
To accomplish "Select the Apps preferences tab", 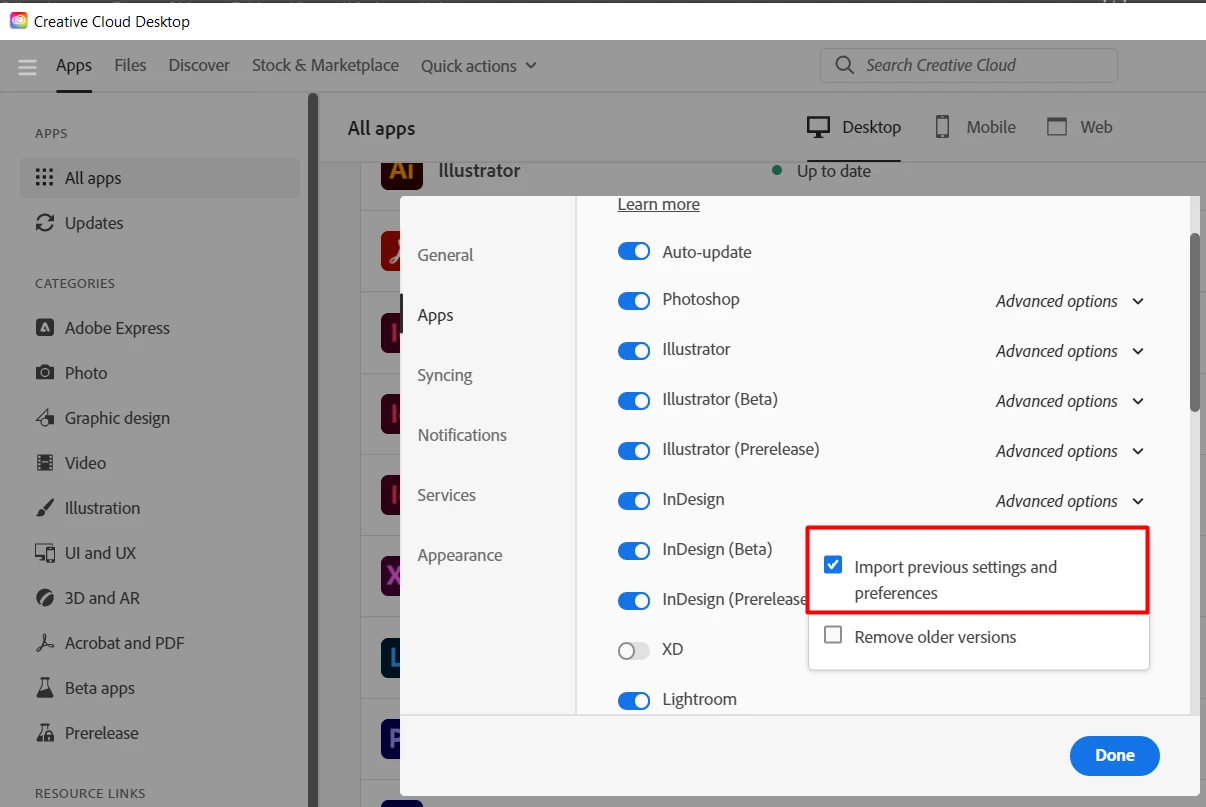I will click(435, 315).
